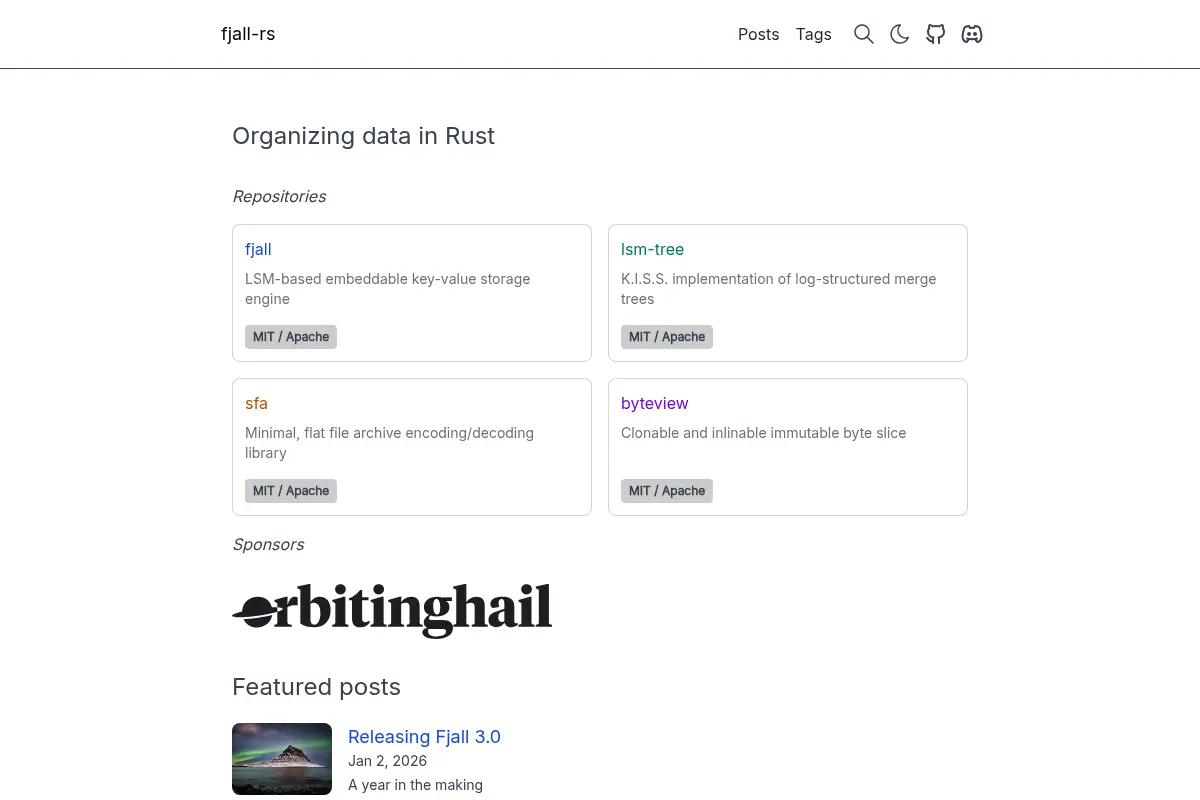This screenshot has width=1200, height=800.
Task: Click 'Clonable and inlinable immutable byte slice' text
Action: pyautogui.click(x=764, y=433)
